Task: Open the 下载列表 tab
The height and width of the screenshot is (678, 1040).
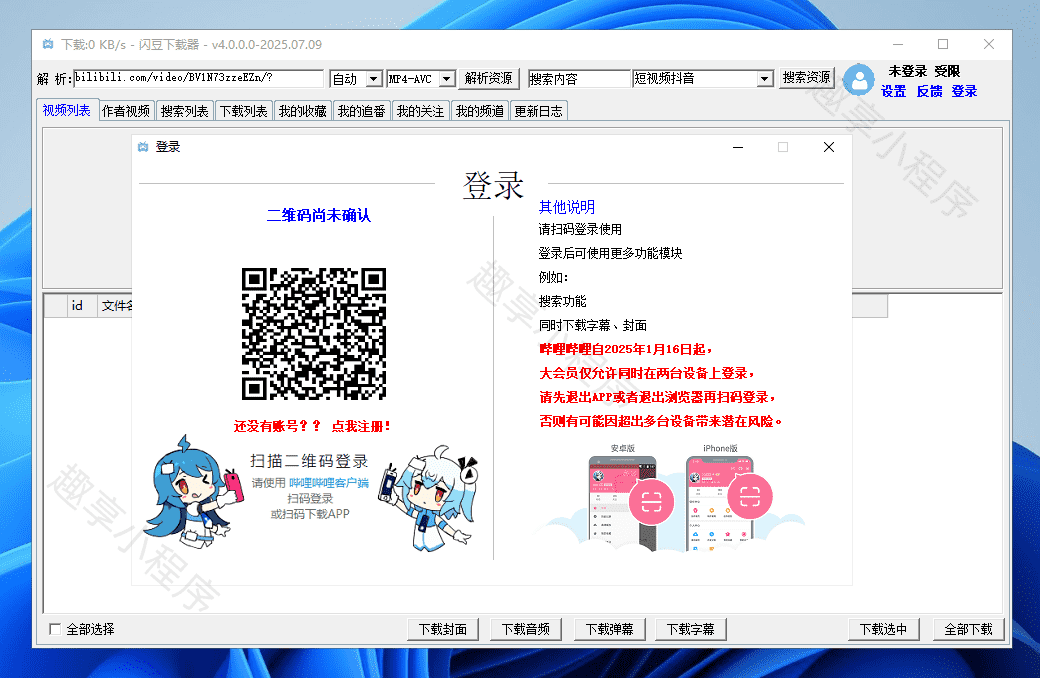Action: [243, 111]
